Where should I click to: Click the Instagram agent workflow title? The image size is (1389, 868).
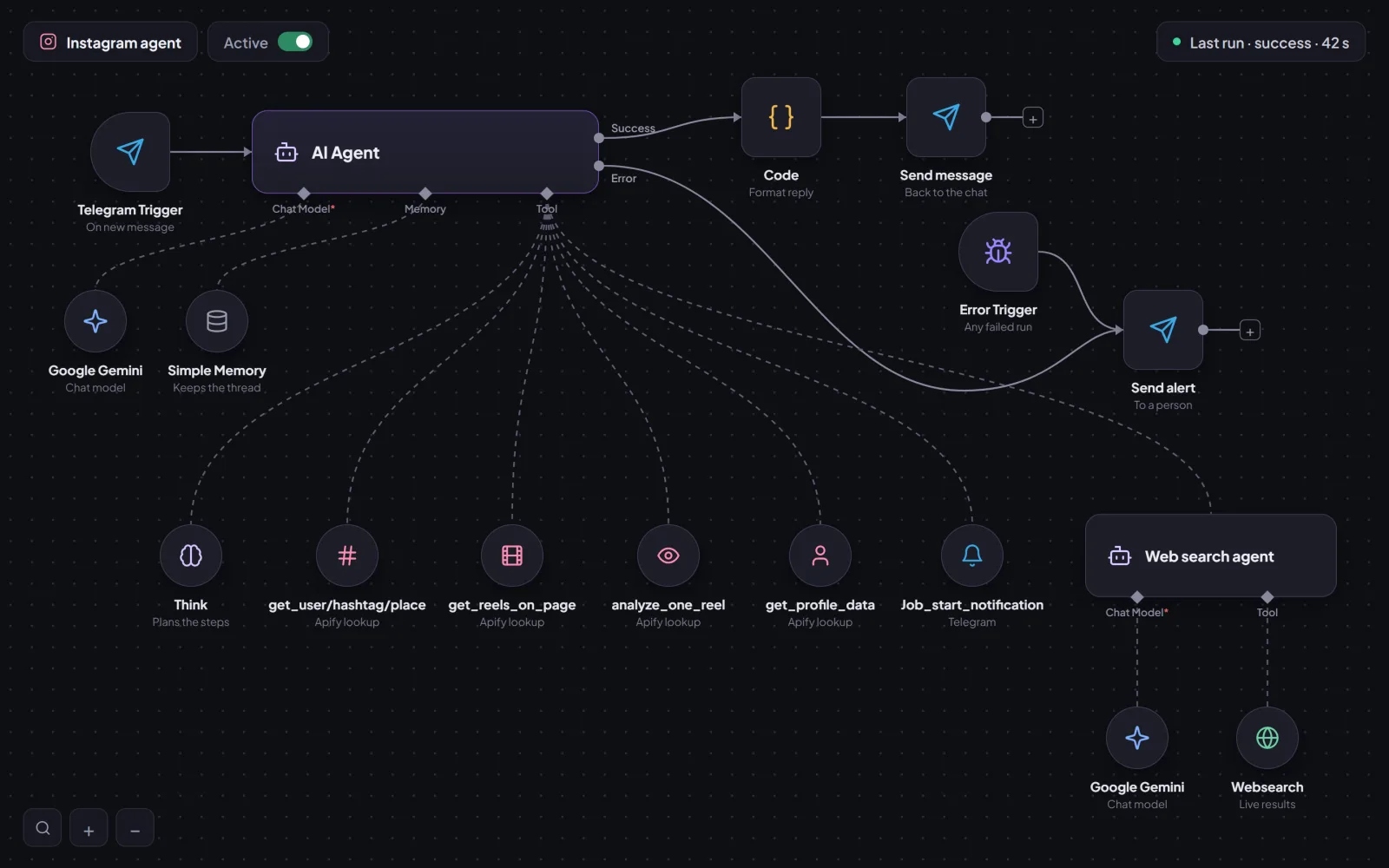coord(123,43)
